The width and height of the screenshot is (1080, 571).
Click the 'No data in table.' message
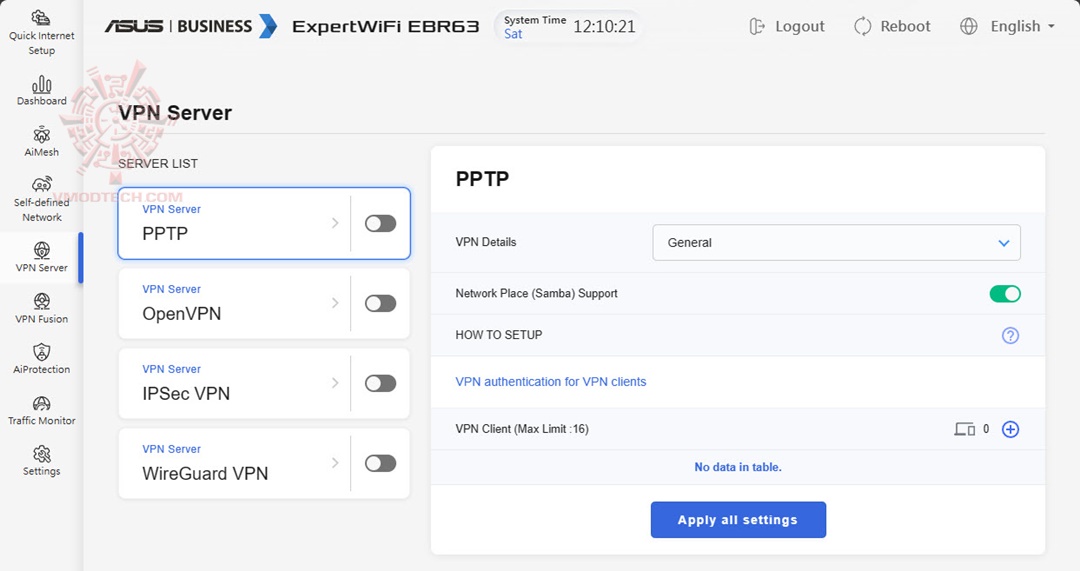[738, 467]
